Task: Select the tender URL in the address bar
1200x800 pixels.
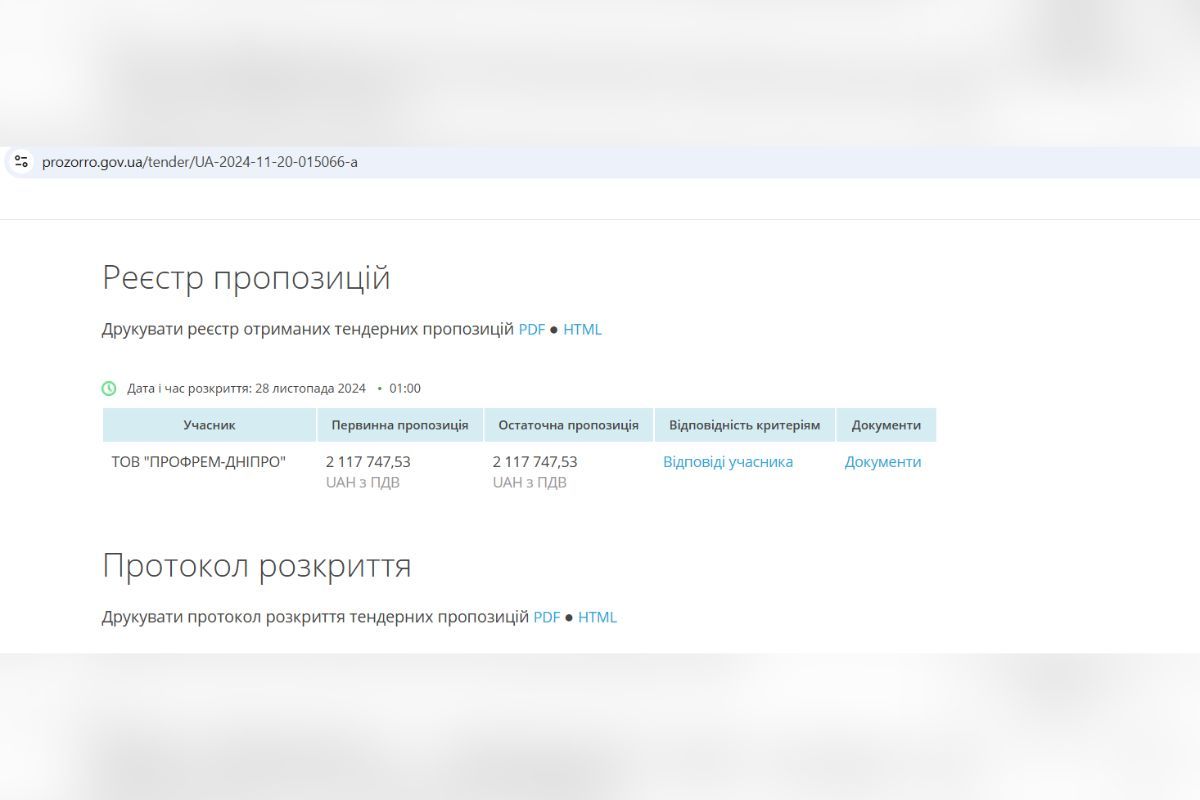Action: pyautogui.click(x=199, y=161)
